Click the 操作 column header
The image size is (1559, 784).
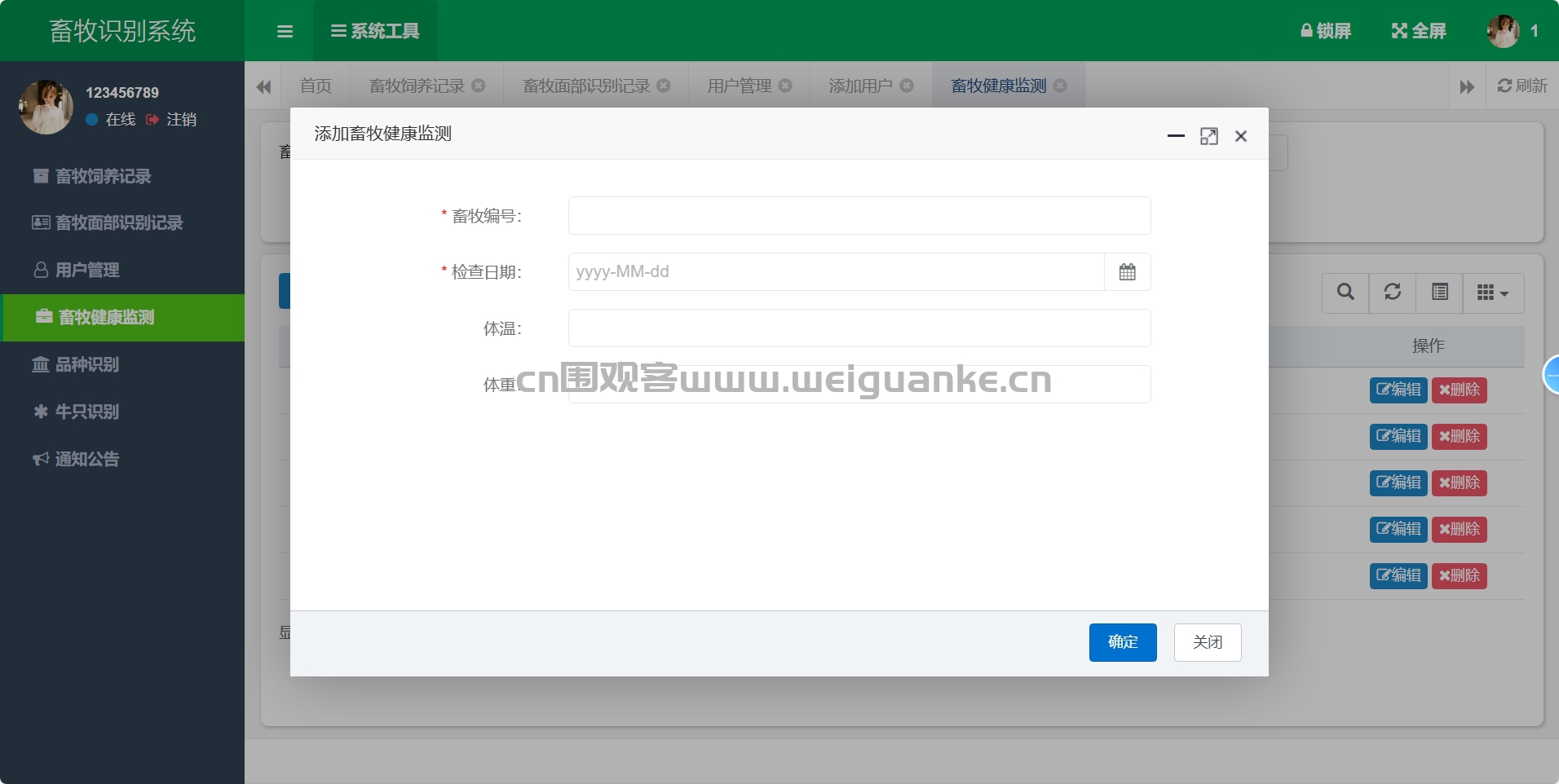point(1429,346)
